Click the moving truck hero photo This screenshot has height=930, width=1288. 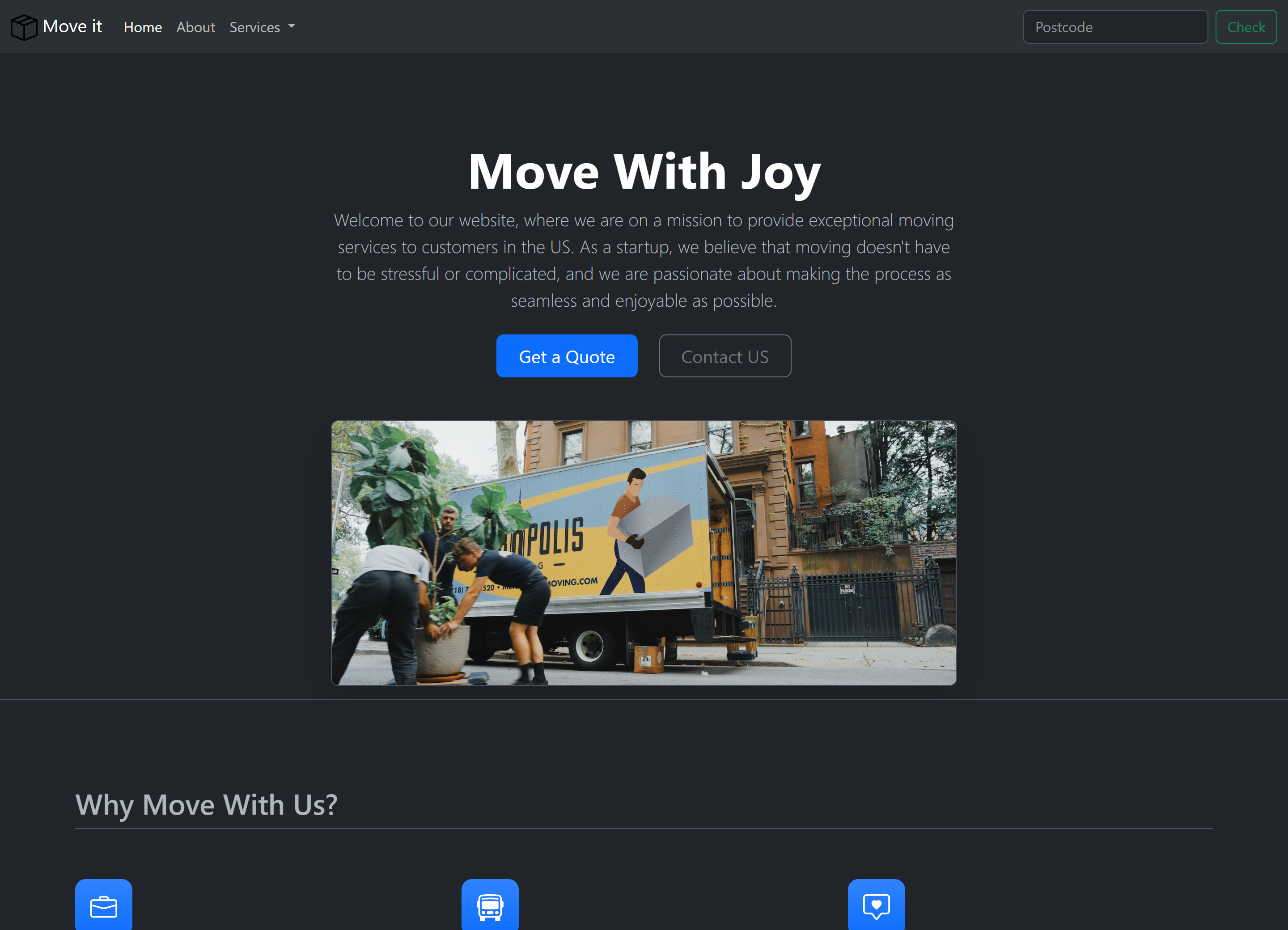644,552
